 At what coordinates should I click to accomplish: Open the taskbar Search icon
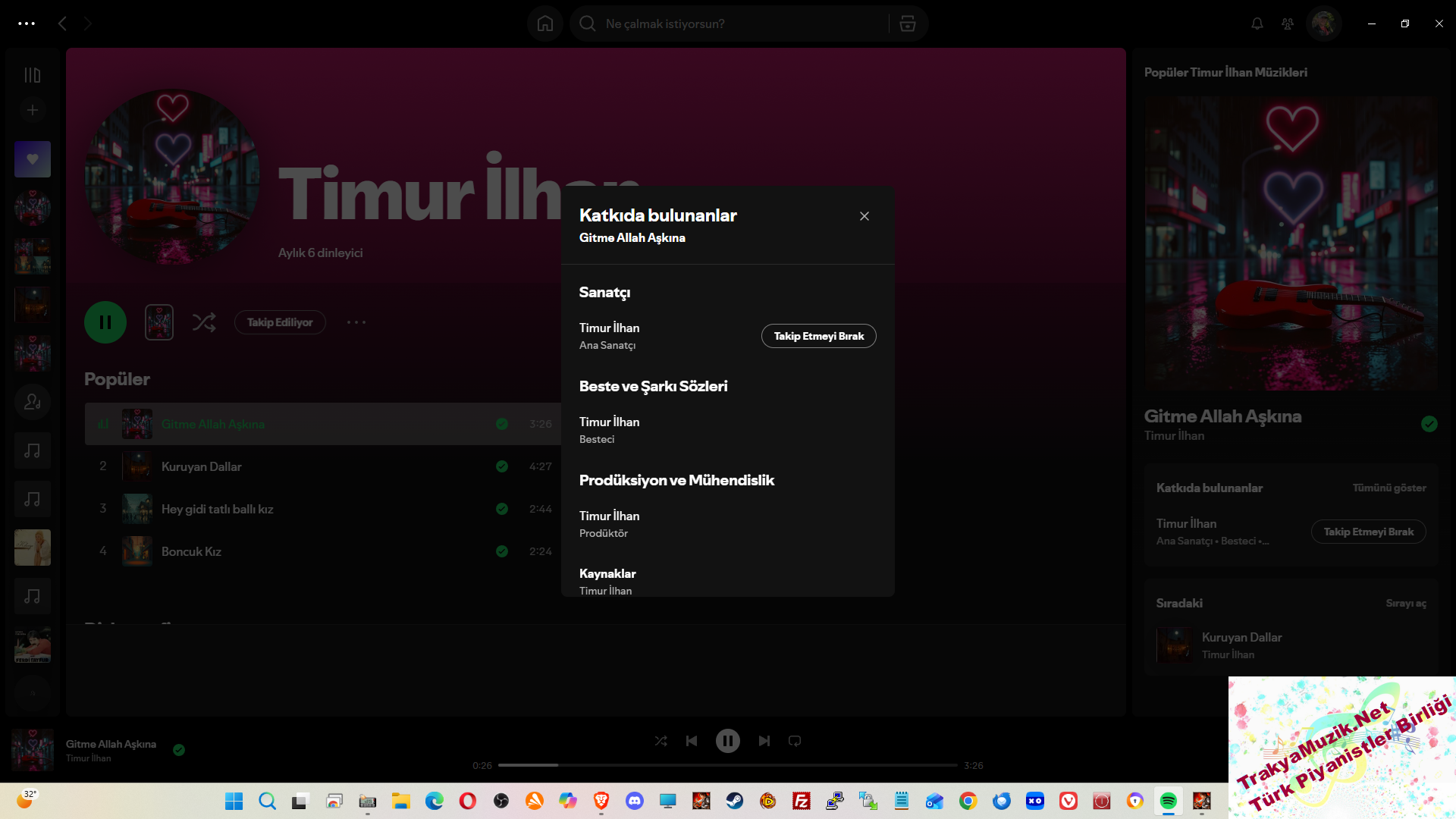267,801
